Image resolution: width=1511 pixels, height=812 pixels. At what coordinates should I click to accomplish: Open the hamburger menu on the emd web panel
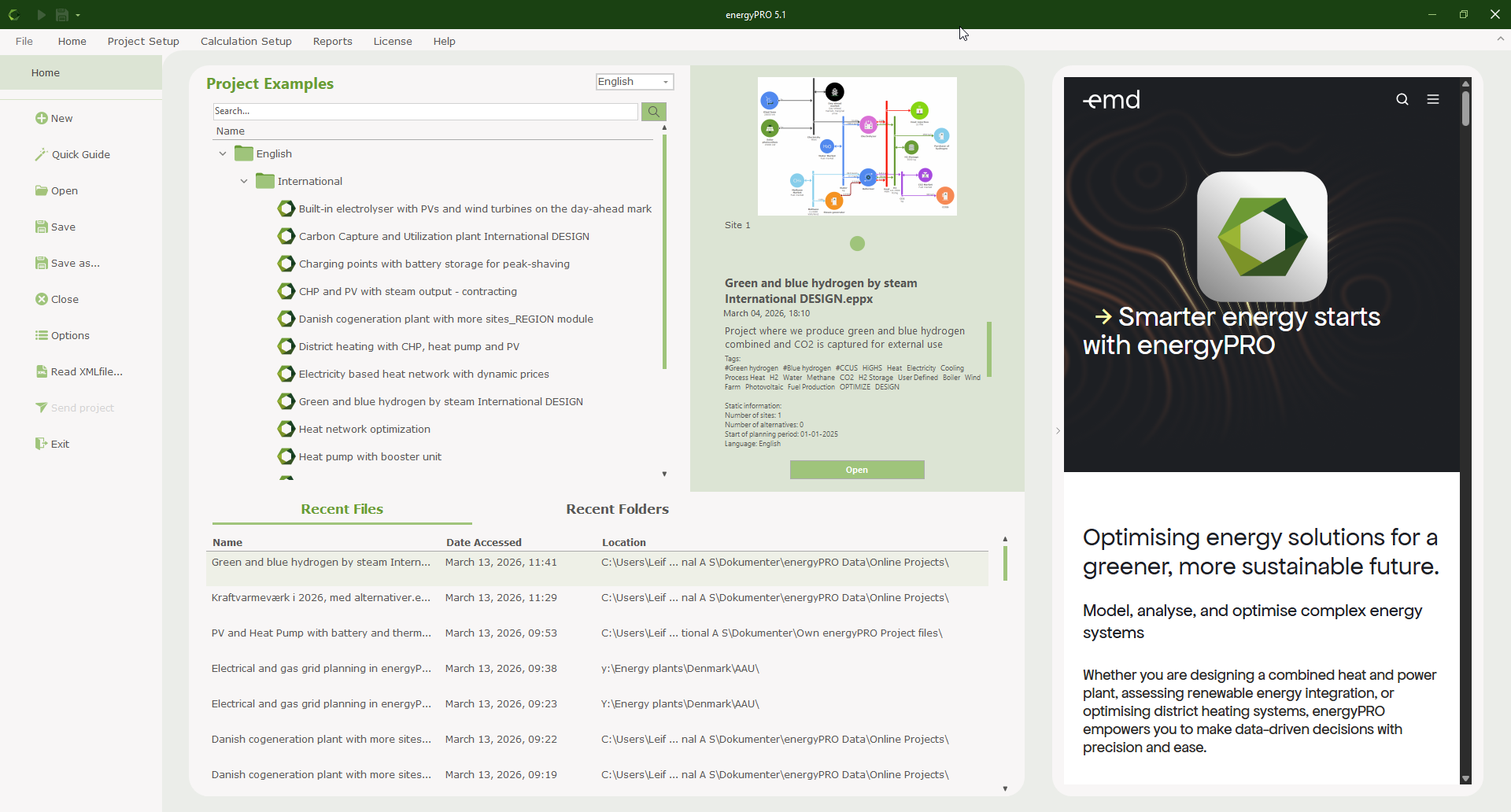1433,99
